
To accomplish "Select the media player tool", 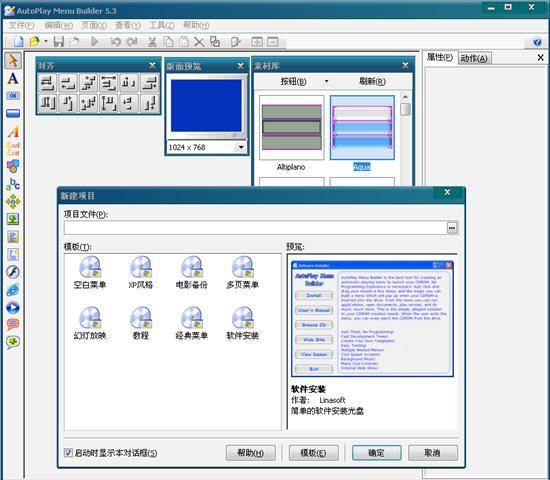I will [x=13, y=307].
